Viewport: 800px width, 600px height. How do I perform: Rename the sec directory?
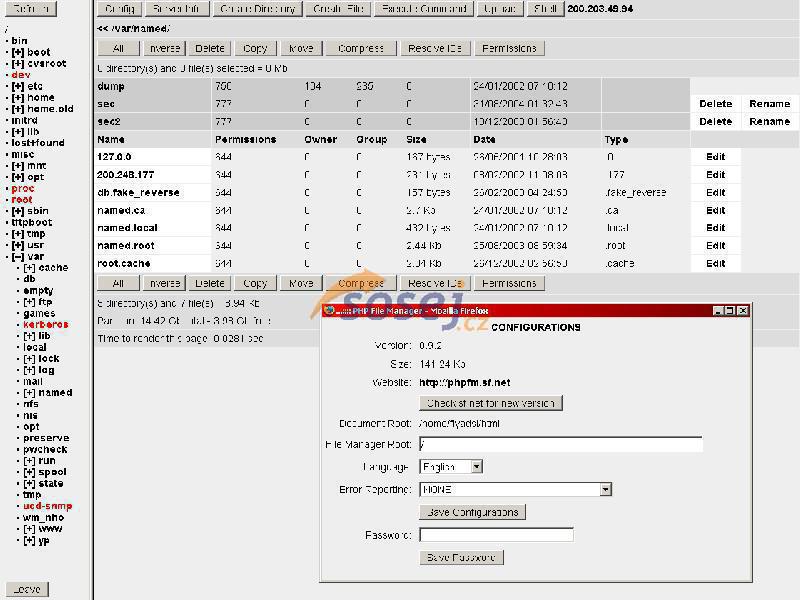tap(769, 104)
